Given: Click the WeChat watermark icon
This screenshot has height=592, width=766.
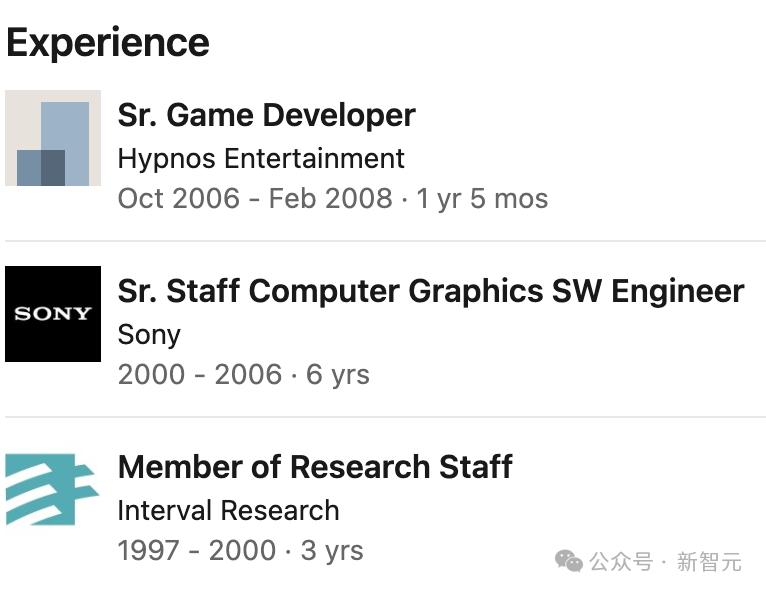Looking at the screenshot, I should click(569, 561).
